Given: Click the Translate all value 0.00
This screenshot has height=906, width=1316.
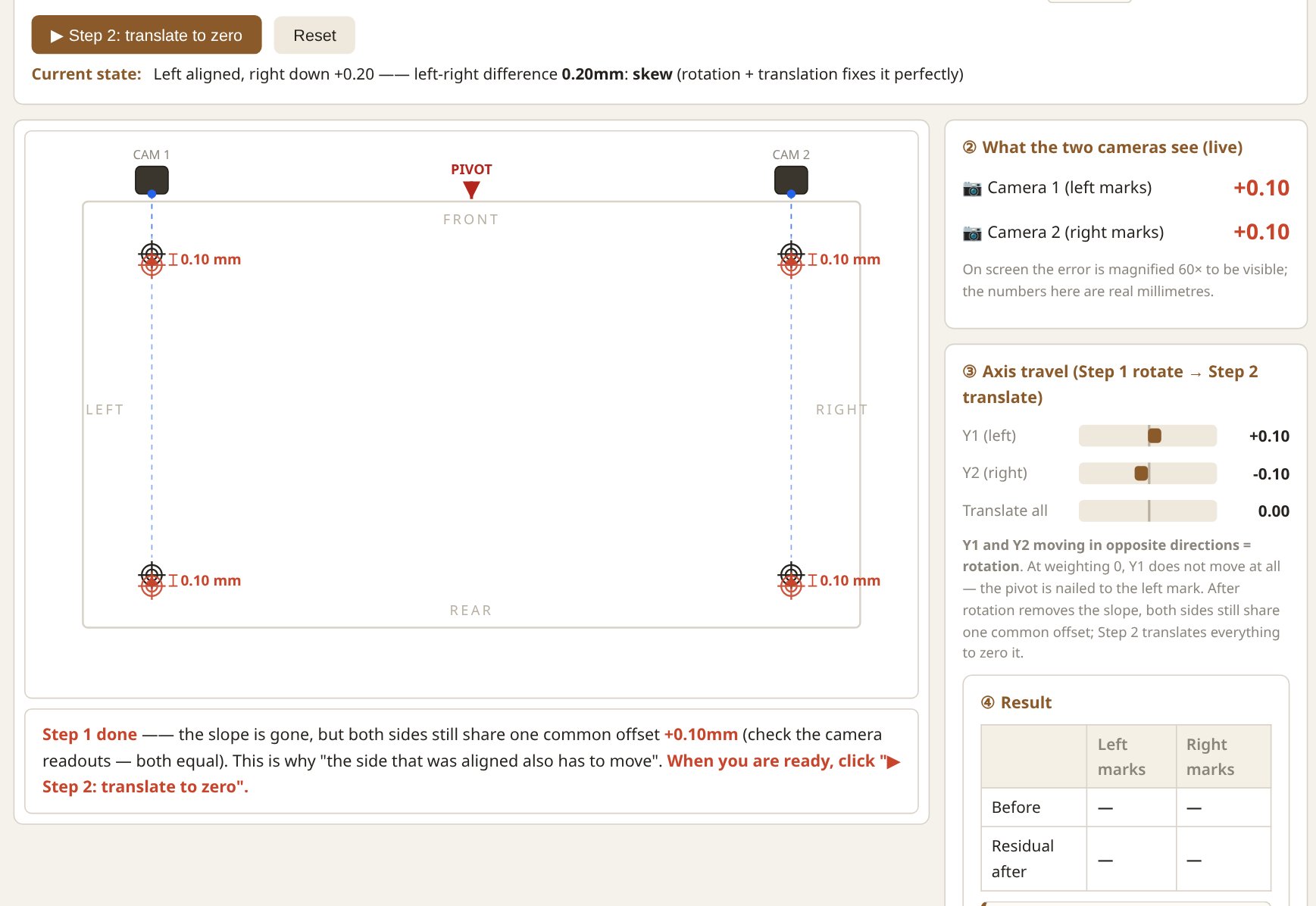Looking at the screenshot, I should coord(1274,511).
